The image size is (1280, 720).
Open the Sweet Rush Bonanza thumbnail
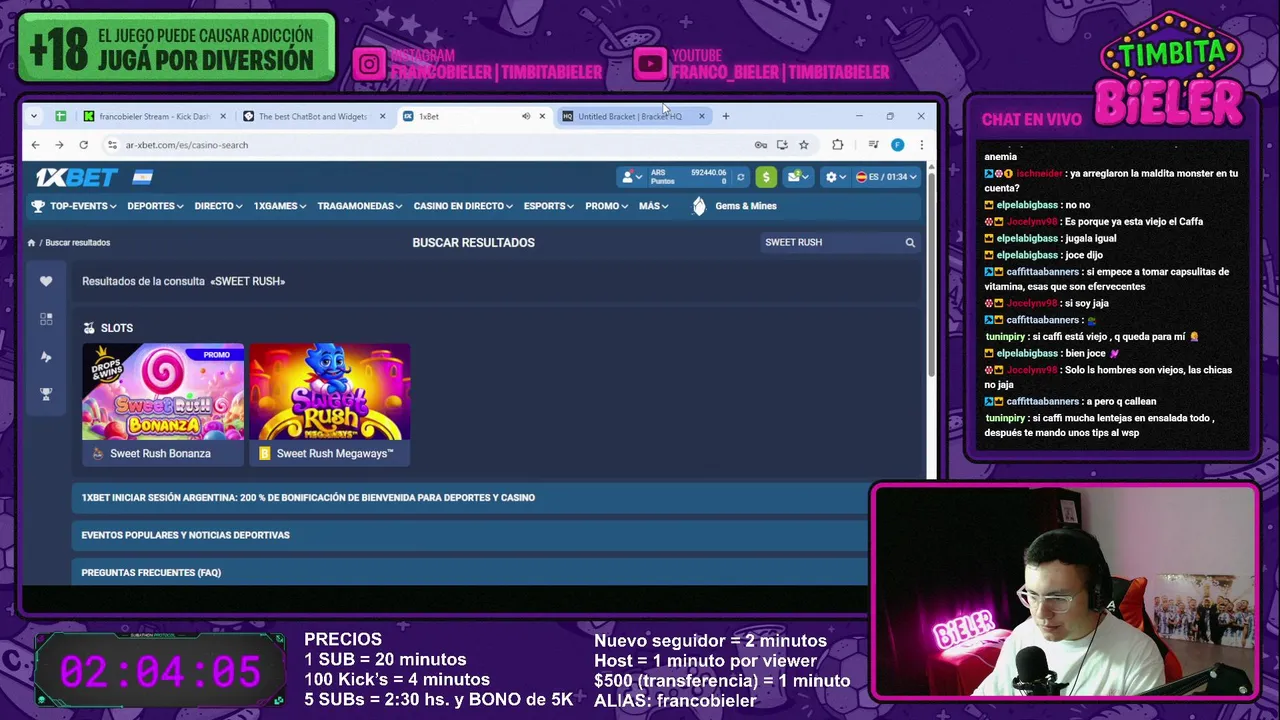click(163, 392)
